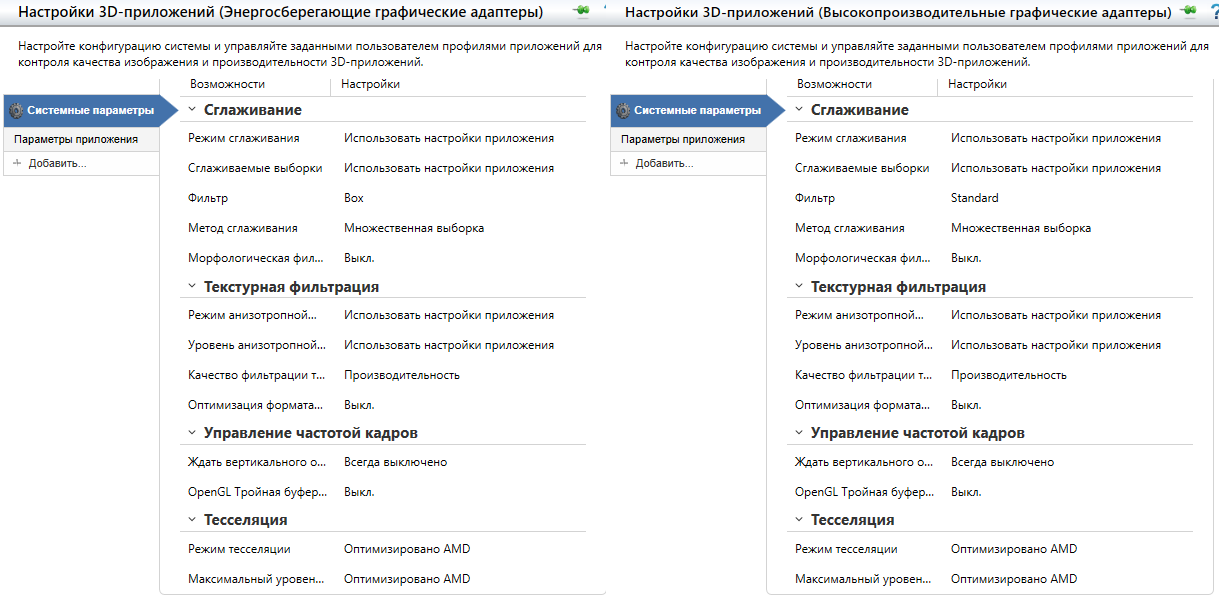
Task: Open Режим анизотропной value in high-performance panel
Action: click(x=1056, y=315)
